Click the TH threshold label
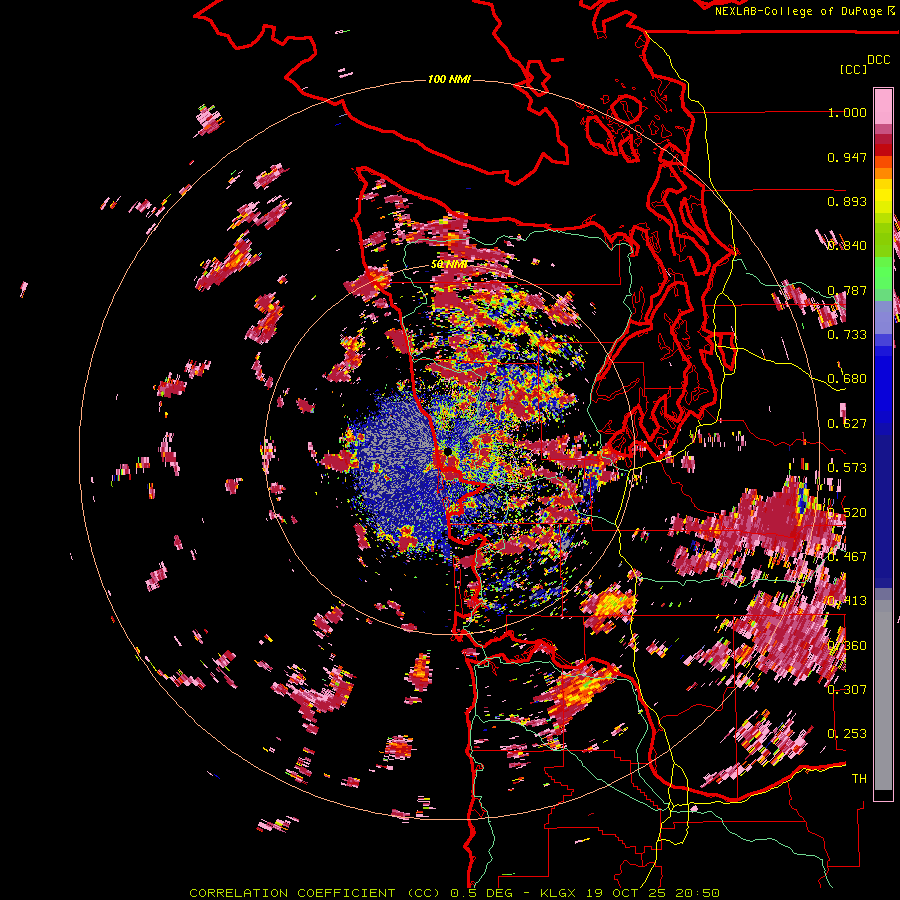The width and height of the screenshot is (900, 900). 859,779
